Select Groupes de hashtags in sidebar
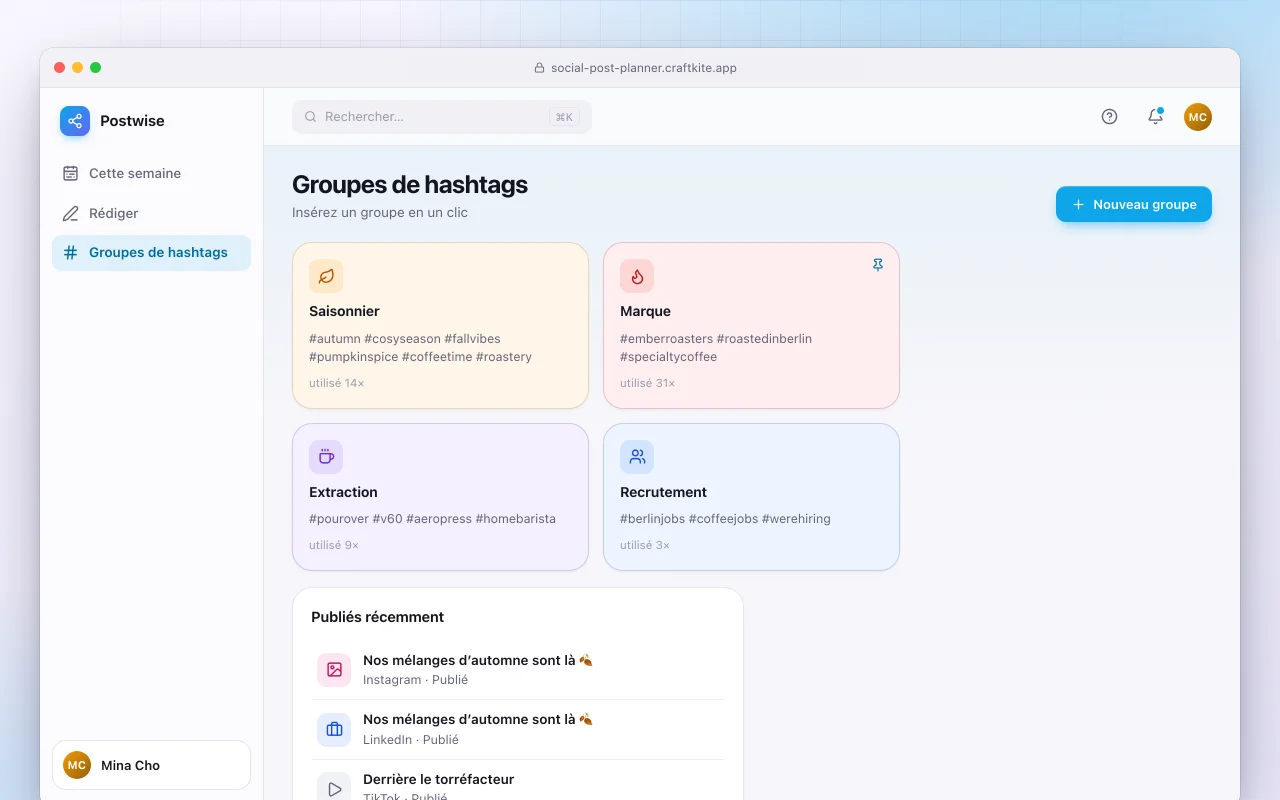The width and height of the screenshot is (1280, 800). tap(151, 253)
